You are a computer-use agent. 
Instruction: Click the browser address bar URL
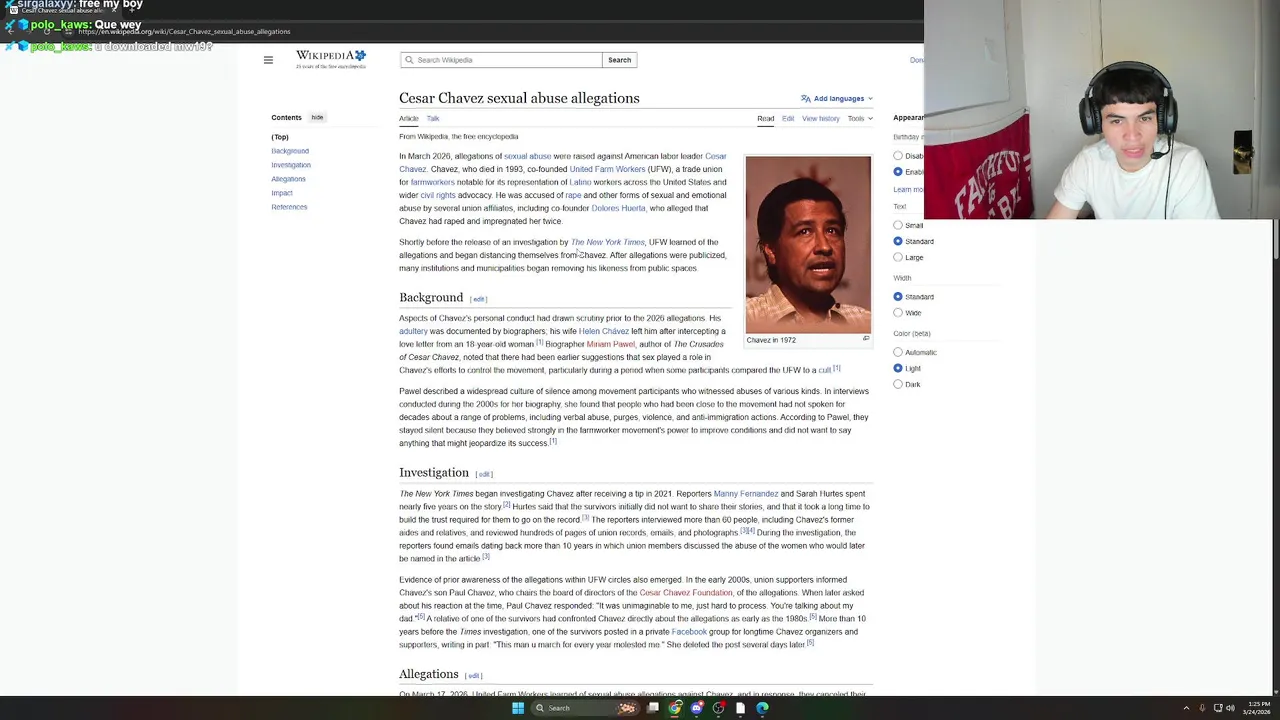(x=184, y=31)
